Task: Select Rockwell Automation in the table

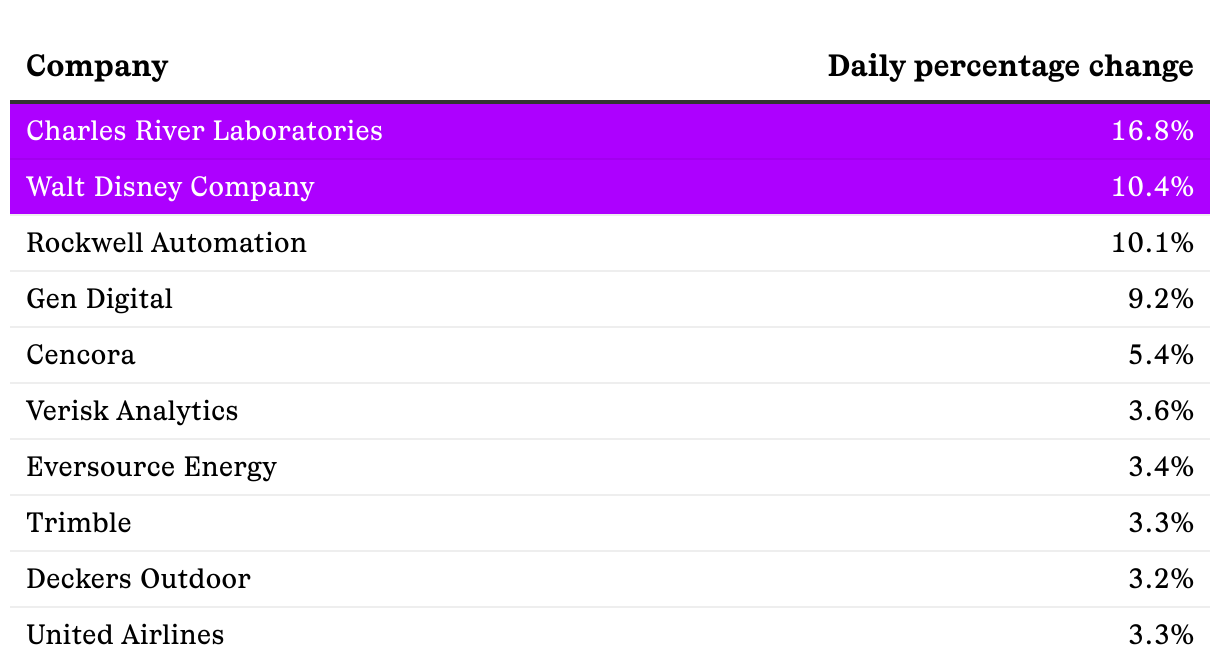Action: coord(166,243)
